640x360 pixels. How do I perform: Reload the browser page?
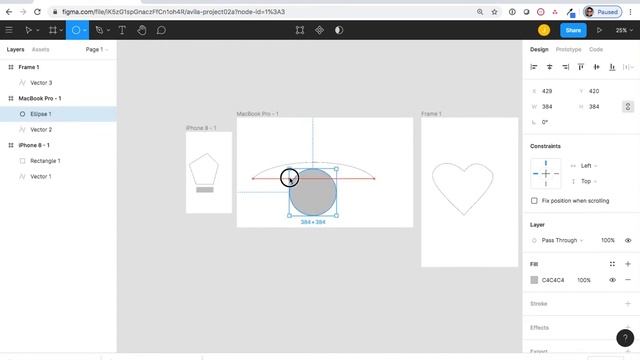point(37,12)
